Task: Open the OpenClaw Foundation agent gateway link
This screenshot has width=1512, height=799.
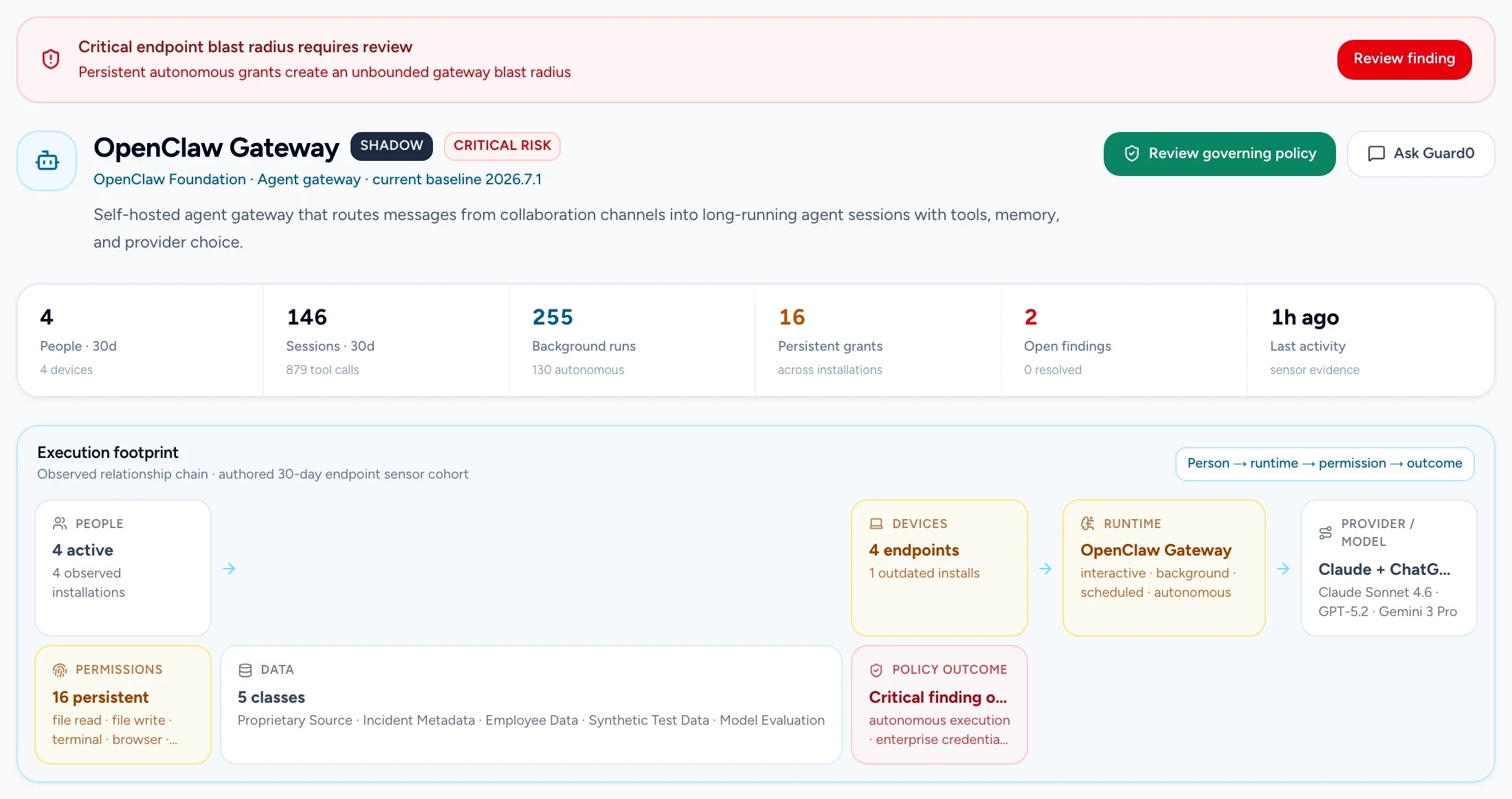Action: click(x=318, y=179)
